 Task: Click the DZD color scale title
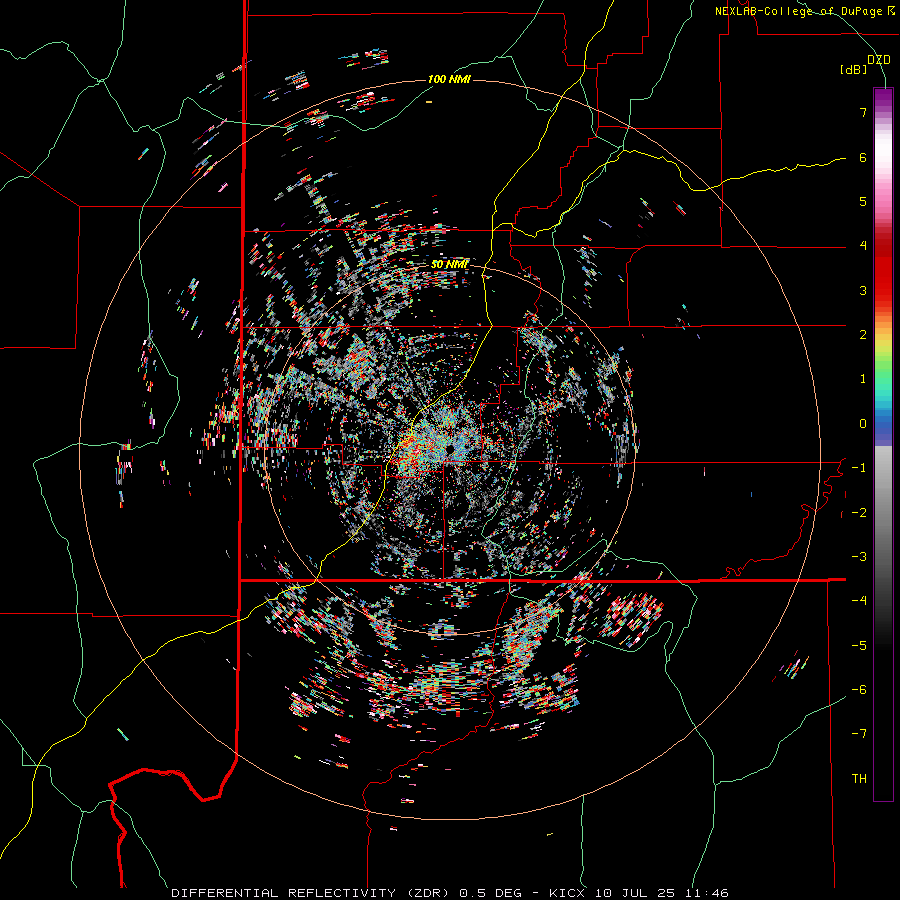pyautogui.click(x=878, y=60)
